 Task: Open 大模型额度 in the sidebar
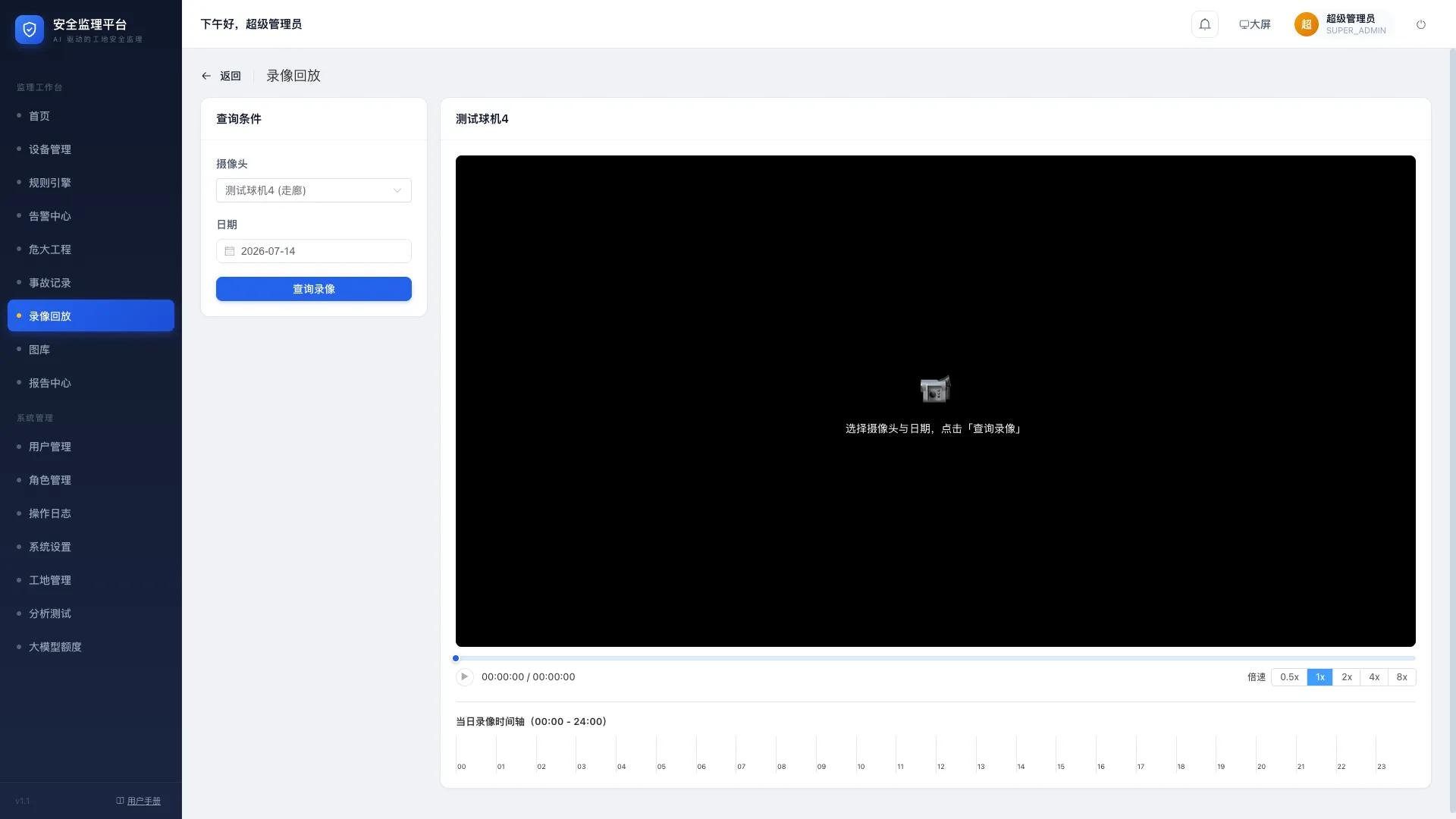pyautogui.click(x=91, y=647)
